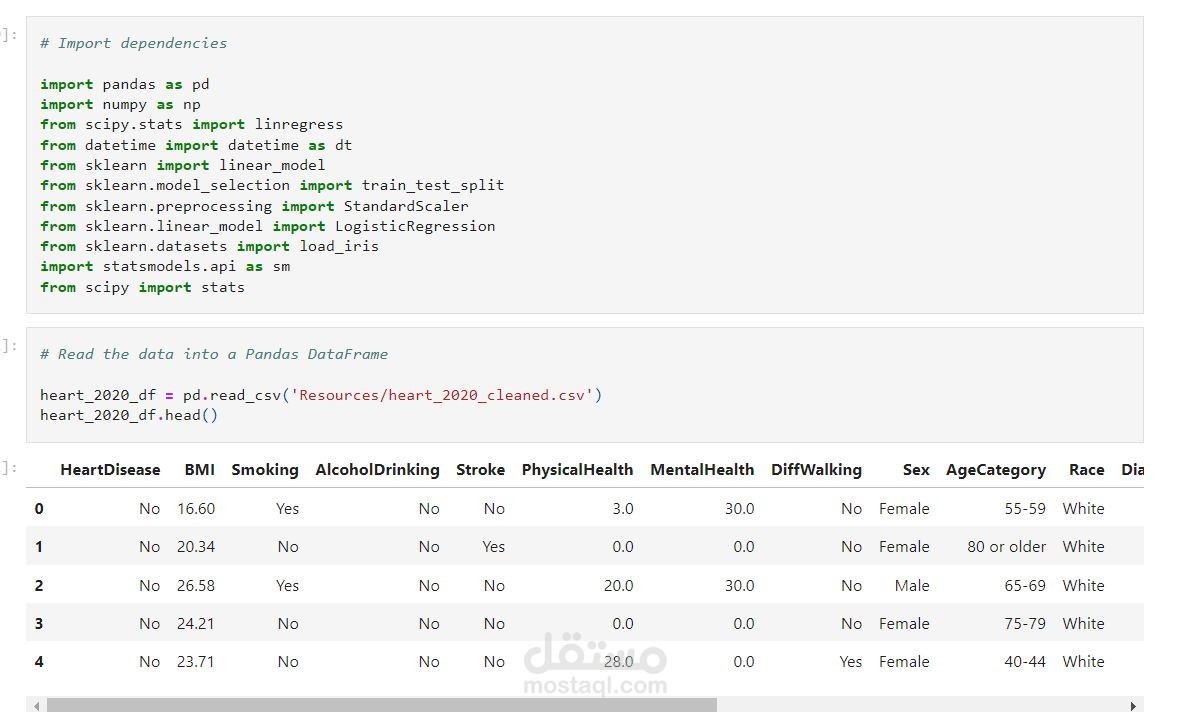Screen dimensions: 1191x712
Task: Click the Yes value in DiffWalking column
Action: tap(851, 661)
